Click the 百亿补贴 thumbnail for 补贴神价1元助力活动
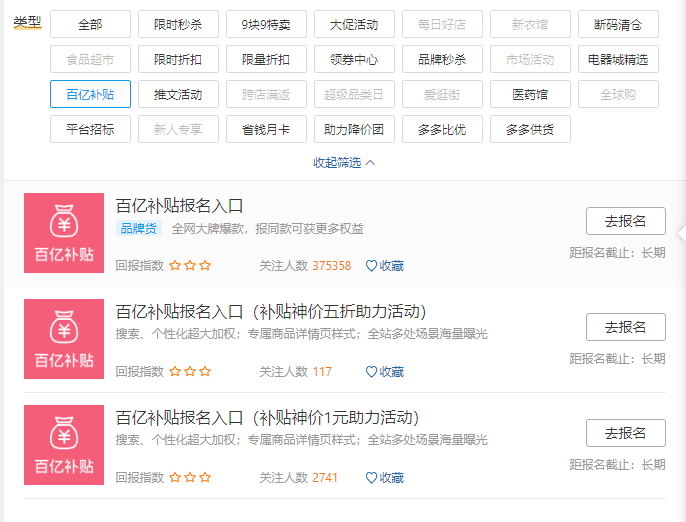This screenshot has width=686, height=522. 64,445
